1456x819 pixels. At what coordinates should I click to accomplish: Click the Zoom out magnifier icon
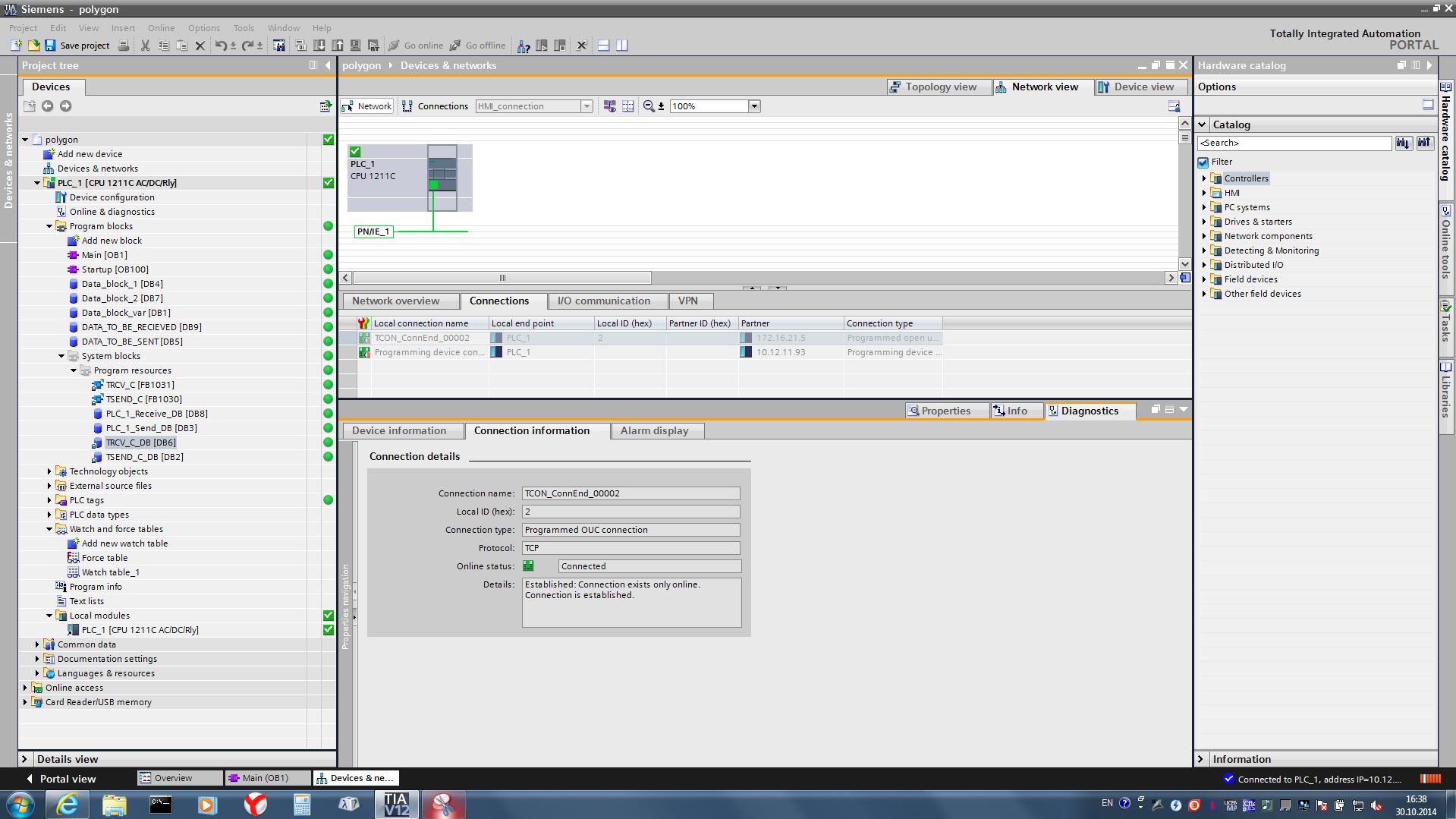[649, 106]
